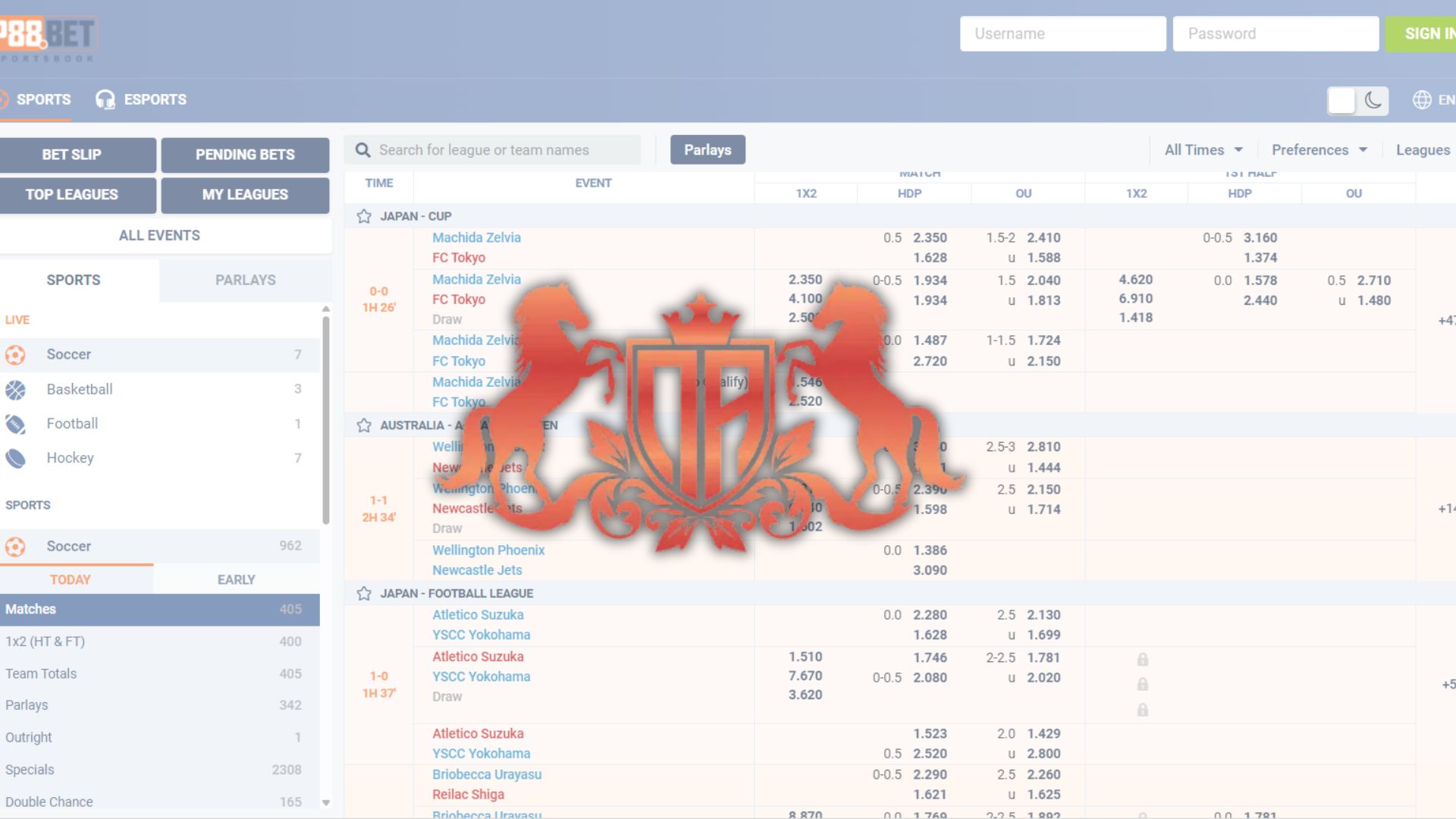Click the Hockey puck icon
Screen dimensions: 1456x819
15,458
